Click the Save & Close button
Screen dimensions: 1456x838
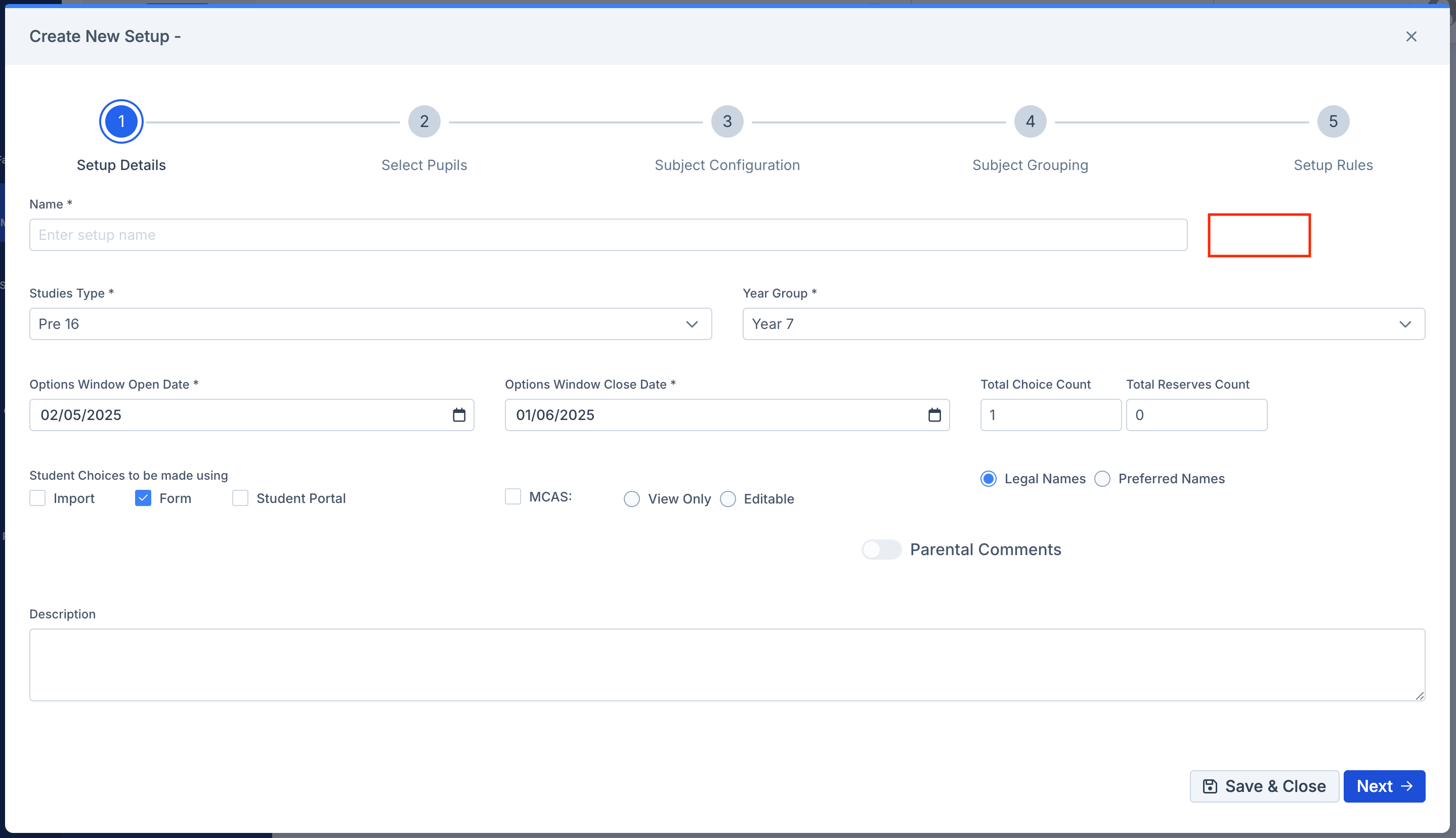(1264, 785)
